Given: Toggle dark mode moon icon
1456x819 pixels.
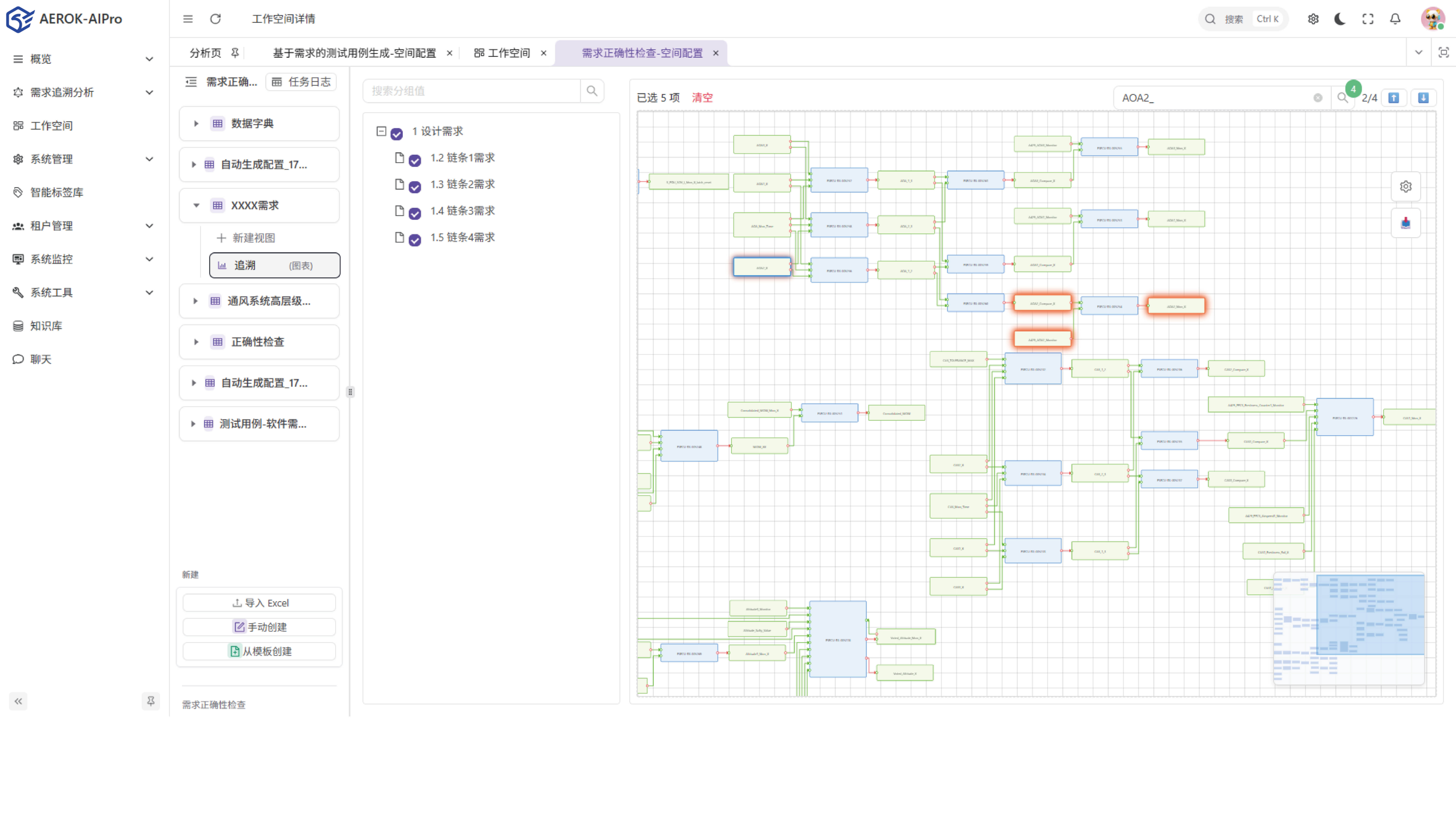Looking at the screenshot, I should [1340, 19].
